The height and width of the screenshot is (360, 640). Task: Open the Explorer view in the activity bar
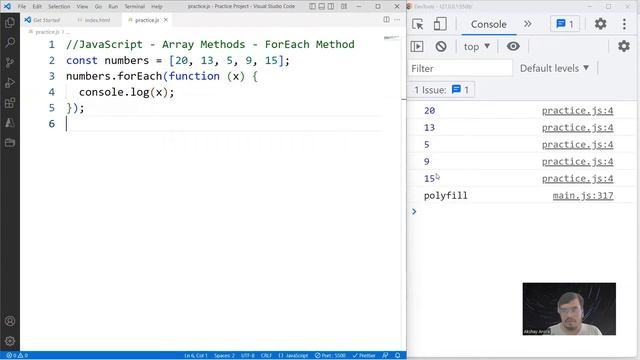pos(10,22)
